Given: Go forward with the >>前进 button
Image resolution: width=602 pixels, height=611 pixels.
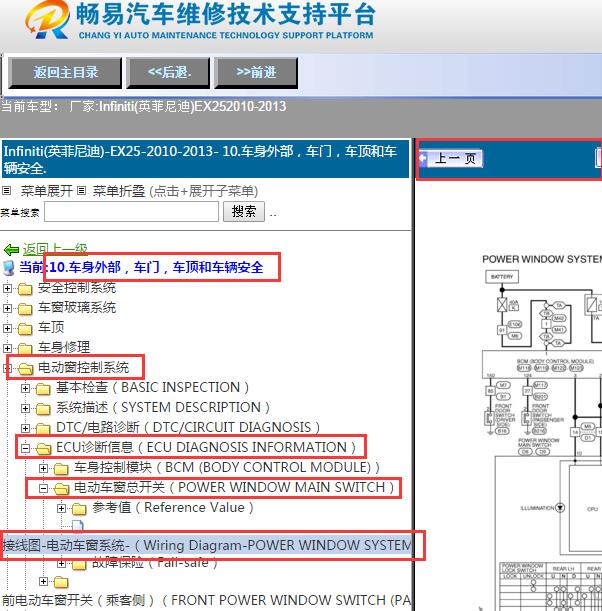Looking at the screenshot, I should tap(256, 72).
